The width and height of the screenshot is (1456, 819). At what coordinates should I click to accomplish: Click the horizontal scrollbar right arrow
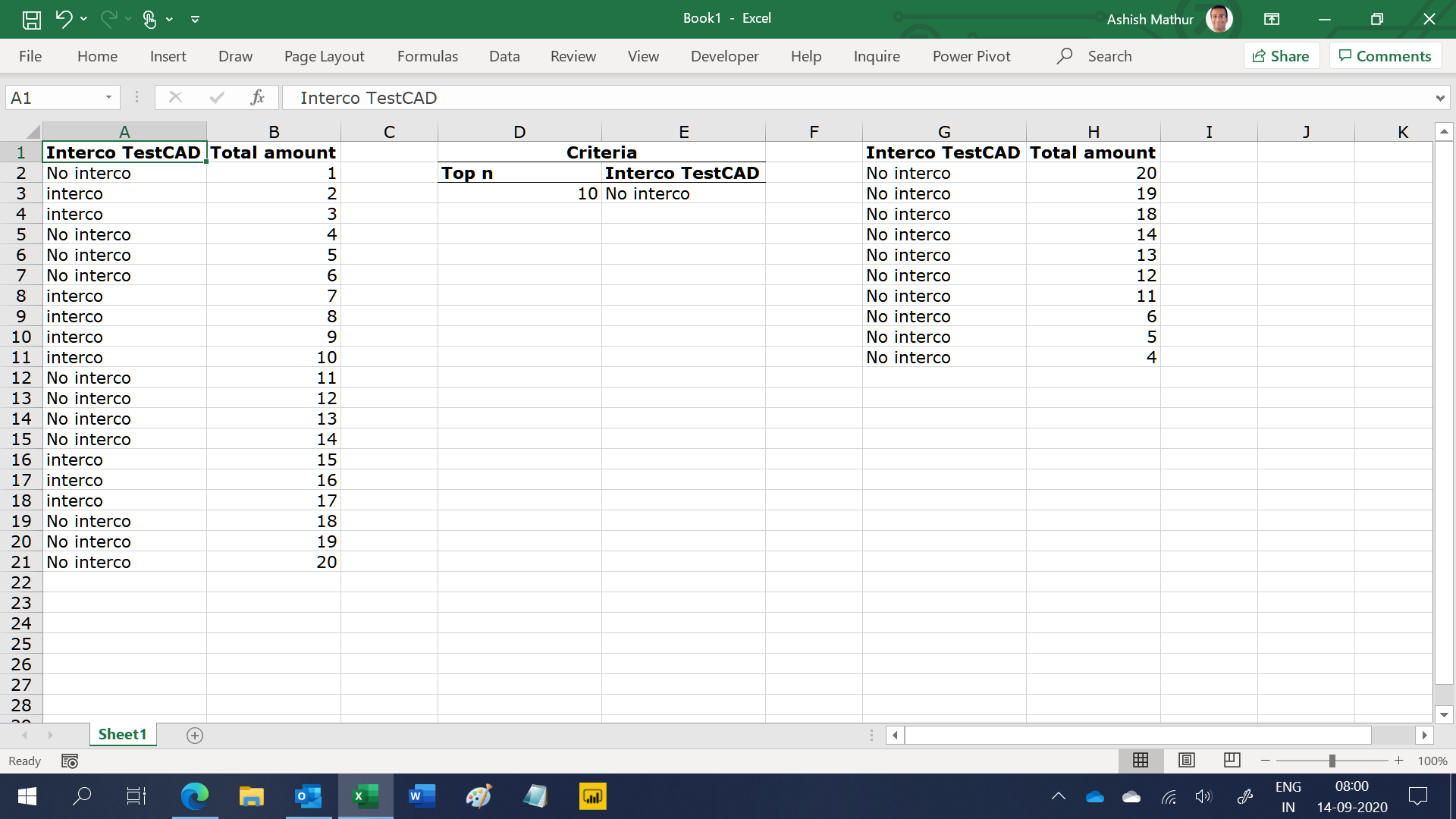[1424, 735]
